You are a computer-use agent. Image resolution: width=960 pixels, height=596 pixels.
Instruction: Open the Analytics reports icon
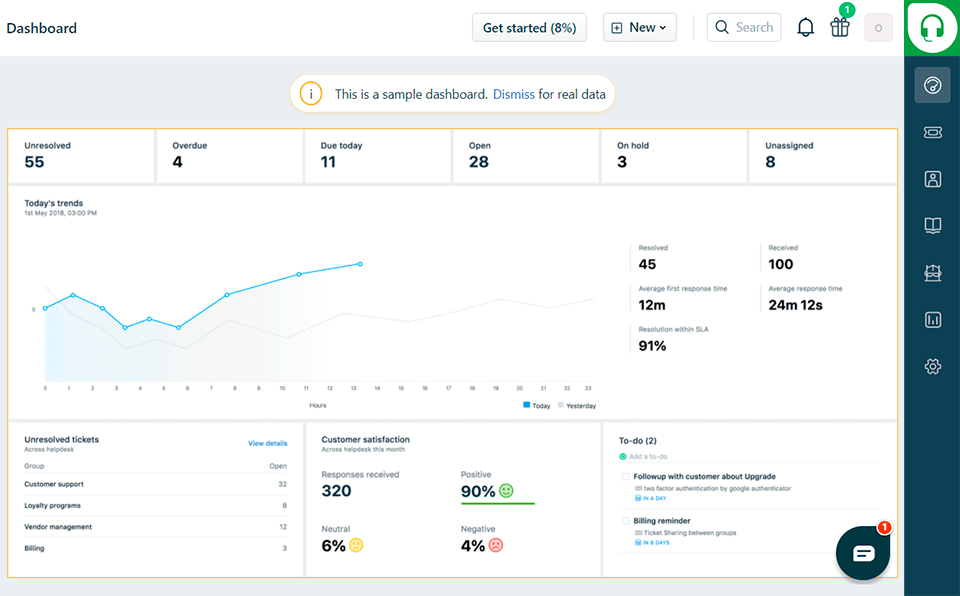932,319
